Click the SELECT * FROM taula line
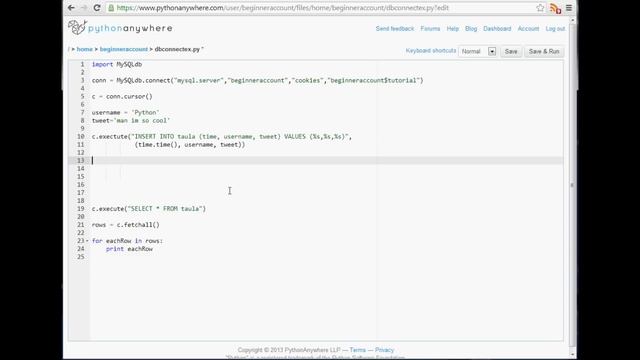640x360 pixels. coord(149,209)
